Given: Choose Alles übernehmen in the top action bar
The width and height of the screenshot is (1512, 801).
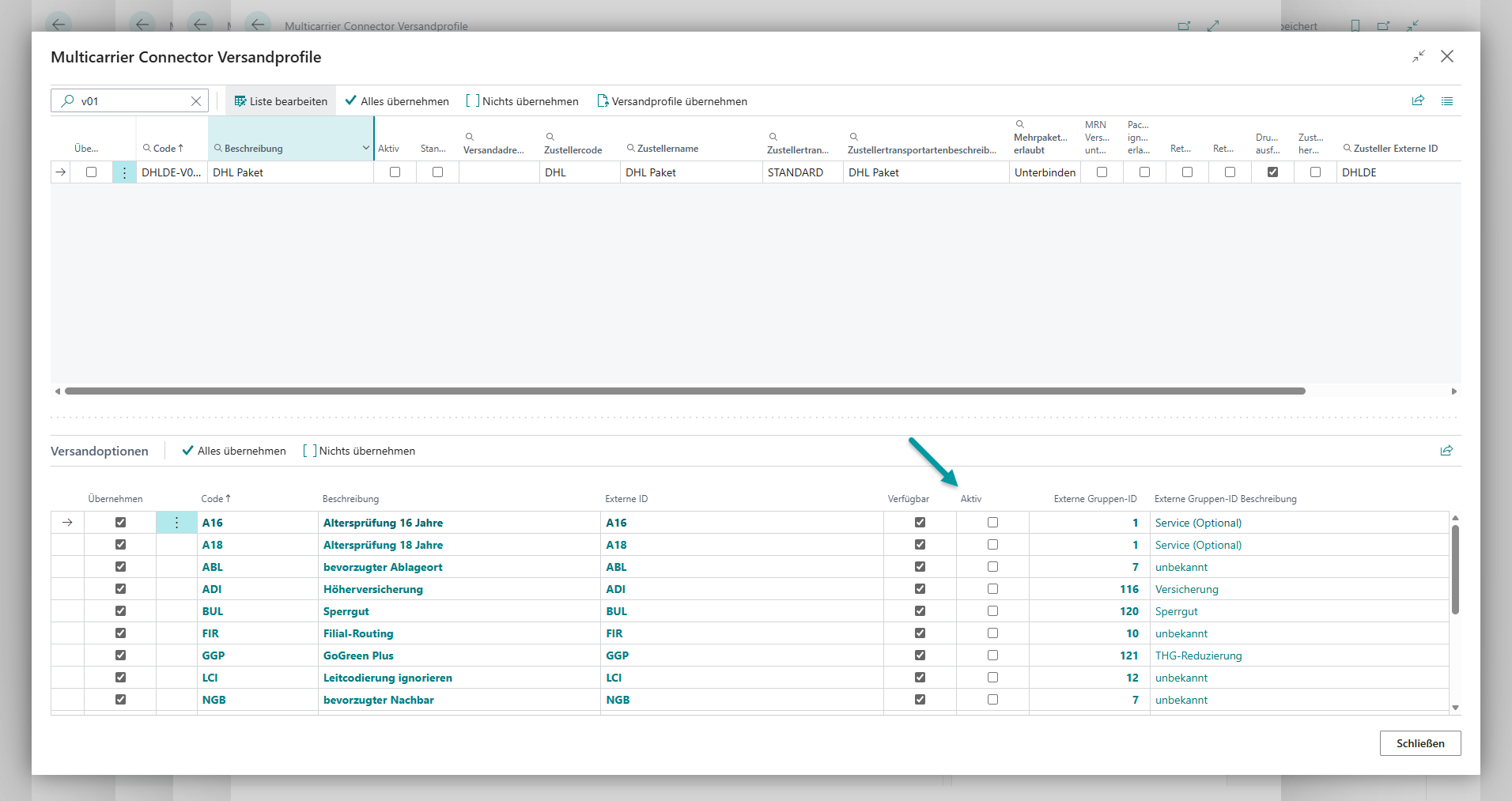Looking at the screenshot, I should [x=397, y=101].
